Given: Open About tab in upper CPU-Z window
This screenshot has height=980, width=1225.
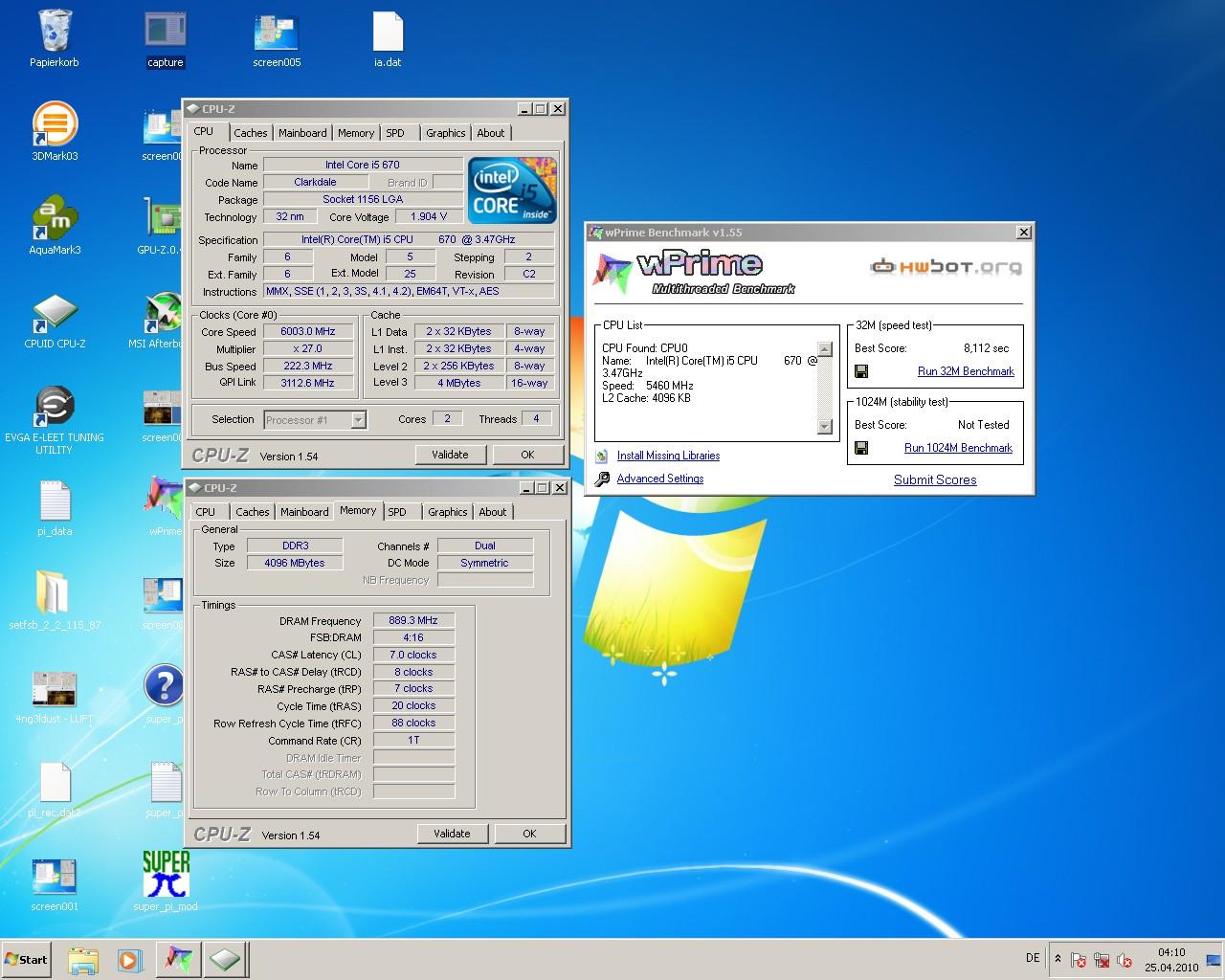Looking at the screenshot, I should (491, 133).
